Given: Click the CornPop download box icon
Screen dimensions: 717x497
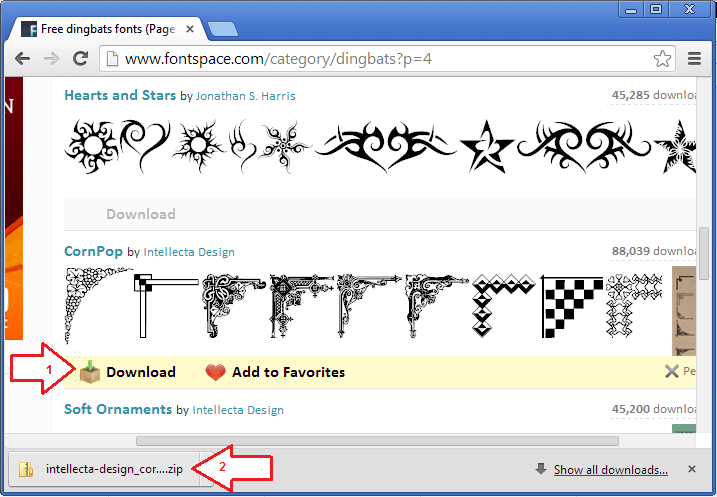Looking at the screenshot, I should 90,372.
